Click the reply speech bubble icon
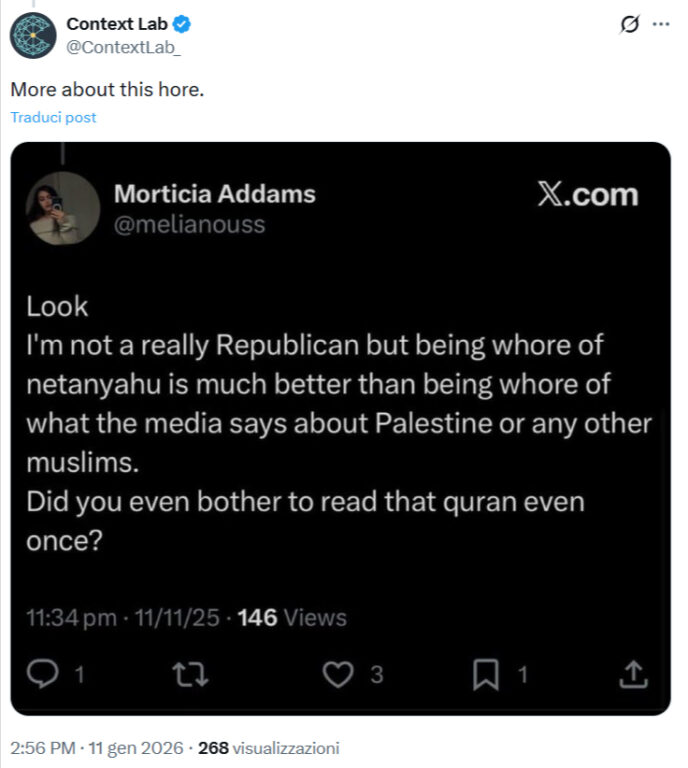 point(43,674)
